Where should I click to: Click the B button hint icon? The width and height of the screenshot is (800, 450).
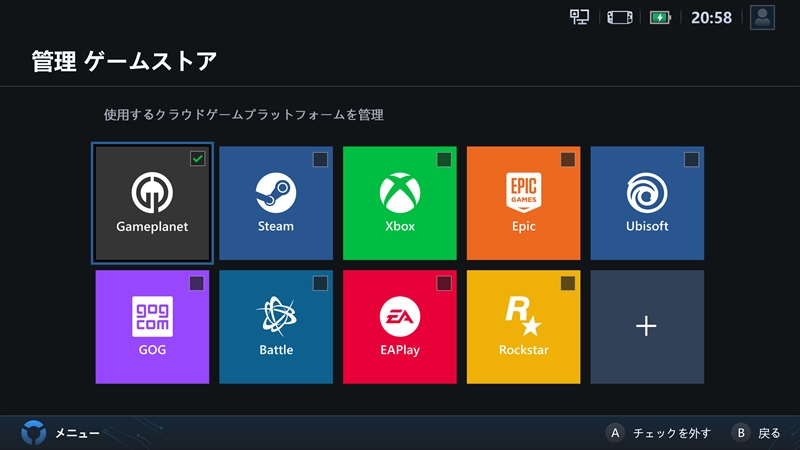740,433
